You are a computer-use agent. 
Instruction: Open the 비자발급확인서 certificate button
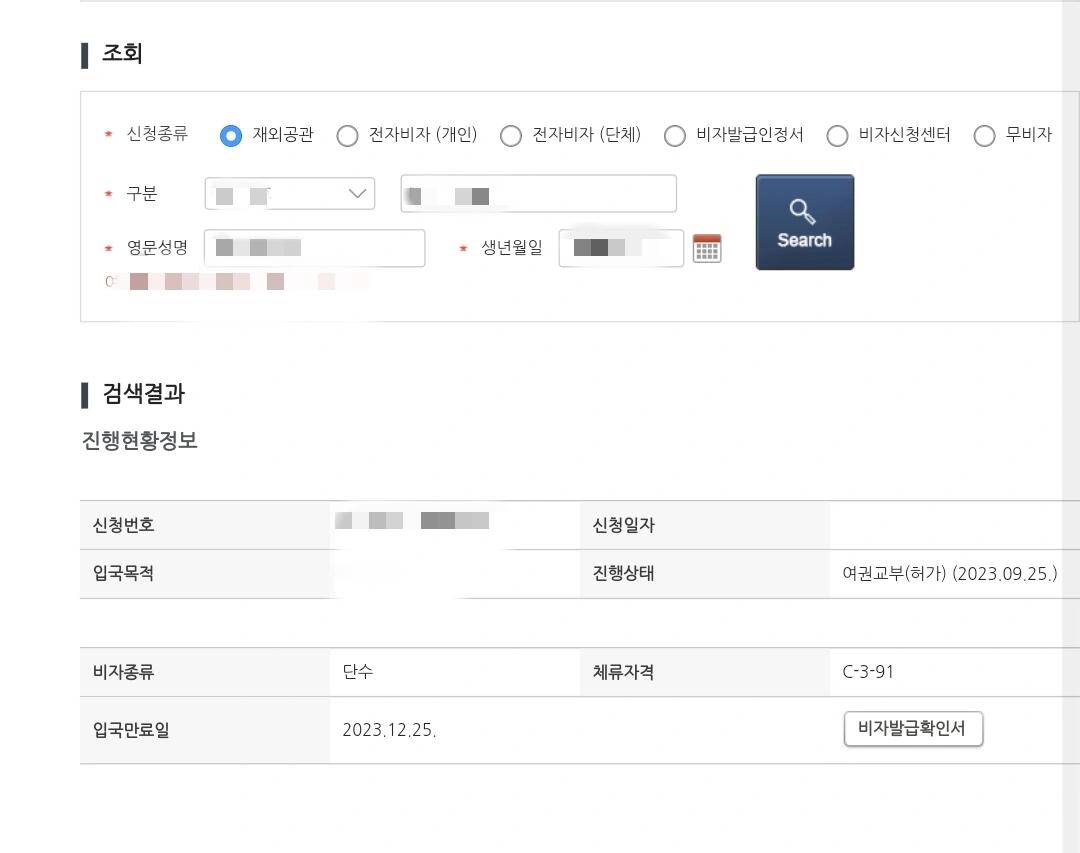[913, 729]
